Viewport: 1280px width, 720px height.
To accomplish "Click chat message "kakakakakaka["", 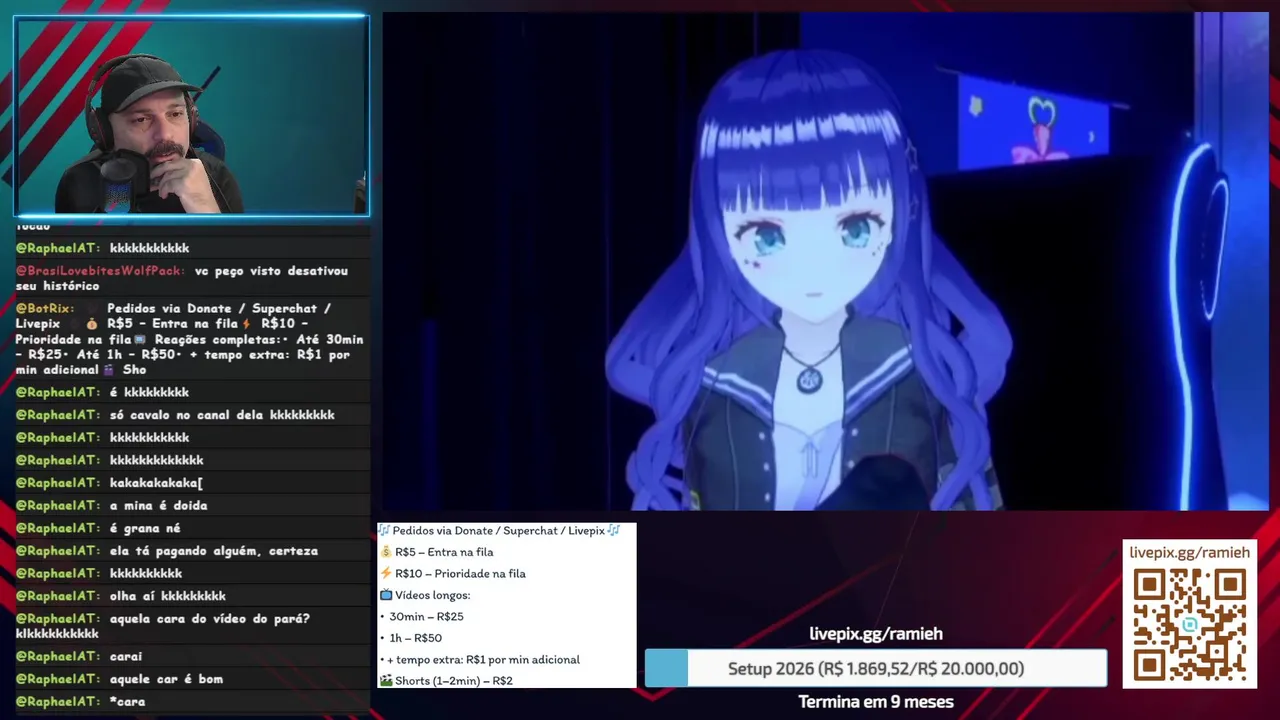I will 156,483.
